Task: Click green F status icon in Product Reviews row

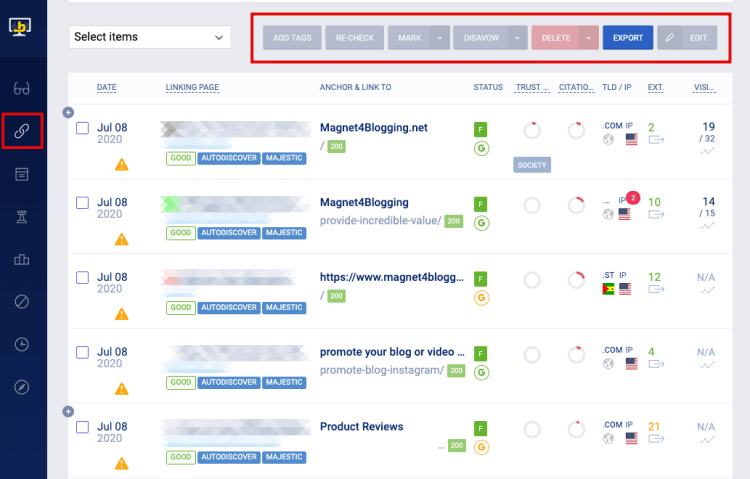Action: click(480, 428)
